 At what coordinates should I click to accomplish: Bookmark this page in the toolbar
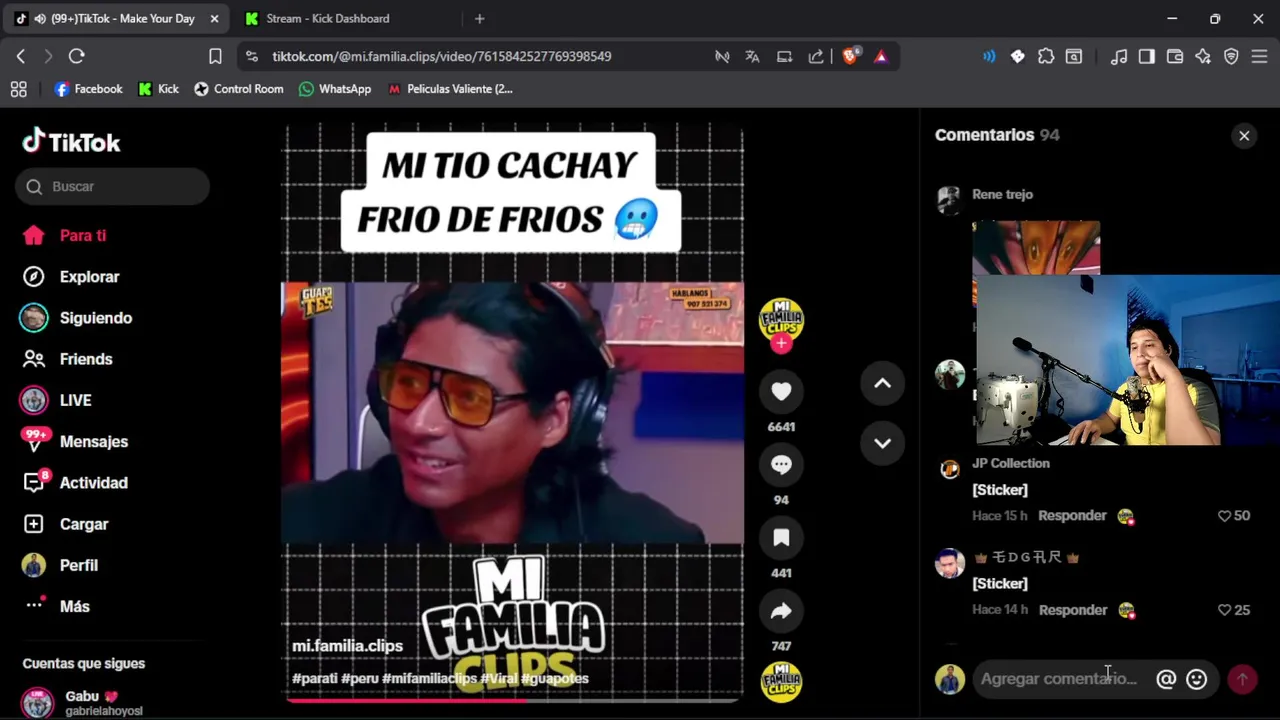coord(215,57)
